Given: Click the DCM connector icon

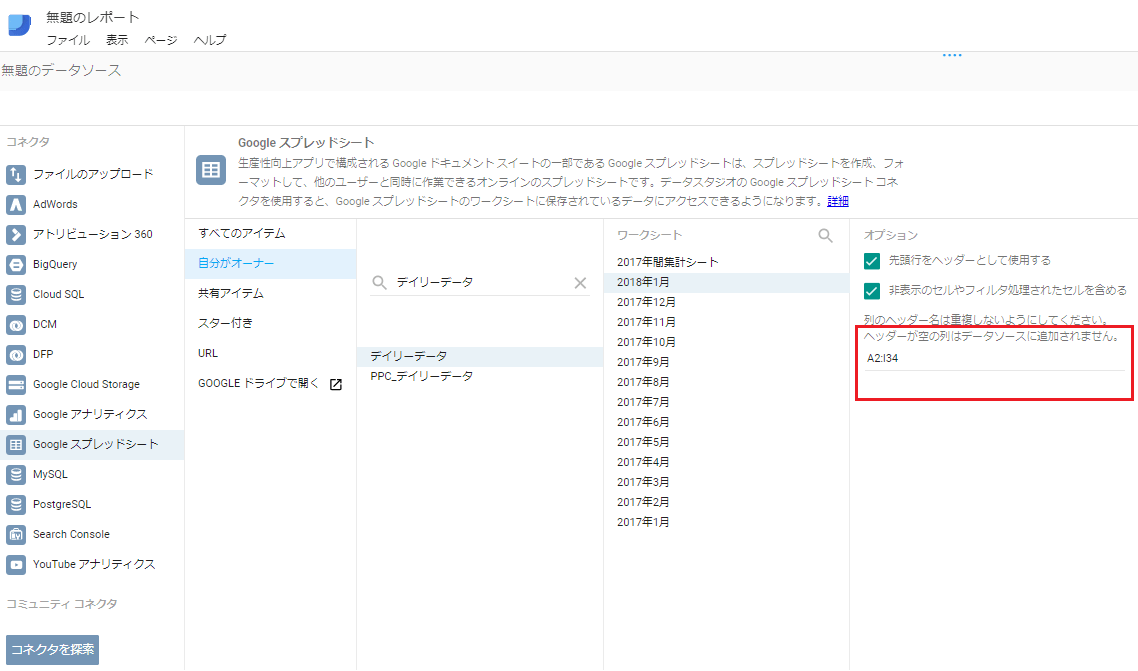Looking at the screenshot, I should click(16, 324).
